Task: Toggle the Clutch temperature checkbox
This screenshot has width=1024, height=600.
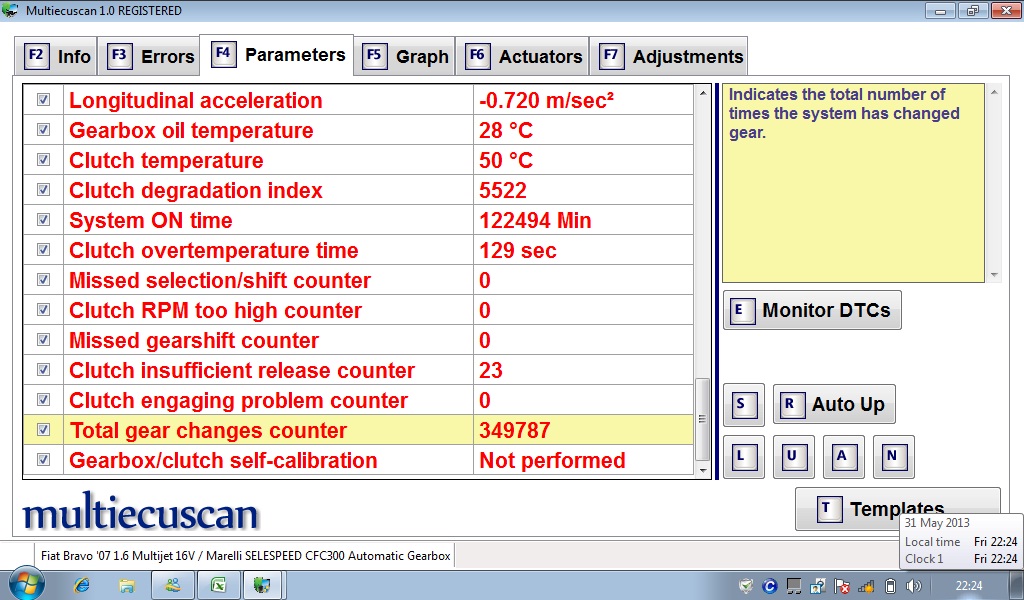Action: click(x=43, y=160)
